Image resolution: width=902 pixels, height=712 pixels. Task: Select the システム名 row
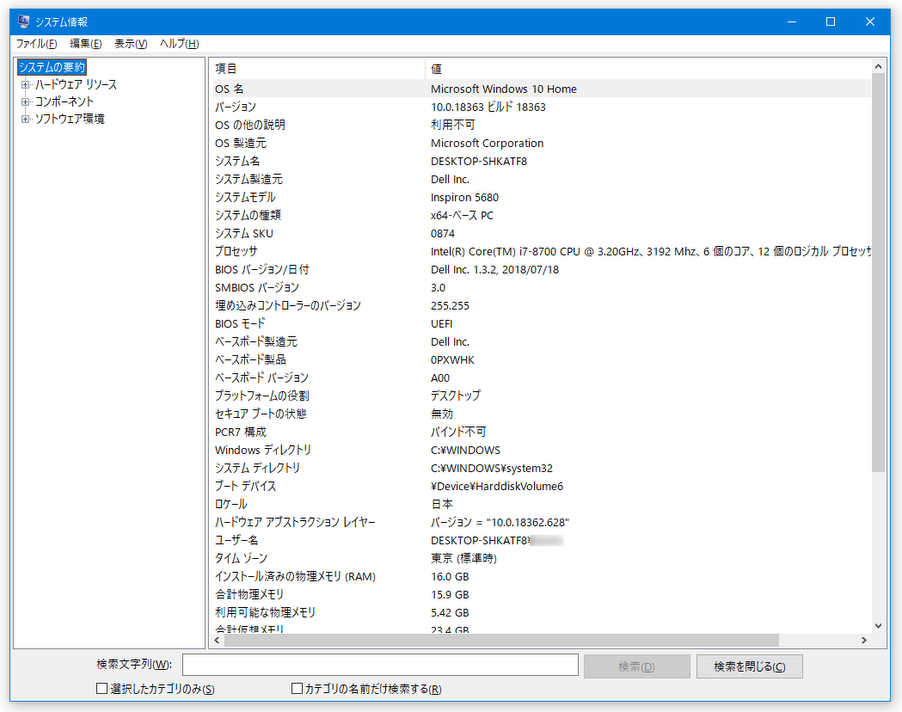[541, 161]
